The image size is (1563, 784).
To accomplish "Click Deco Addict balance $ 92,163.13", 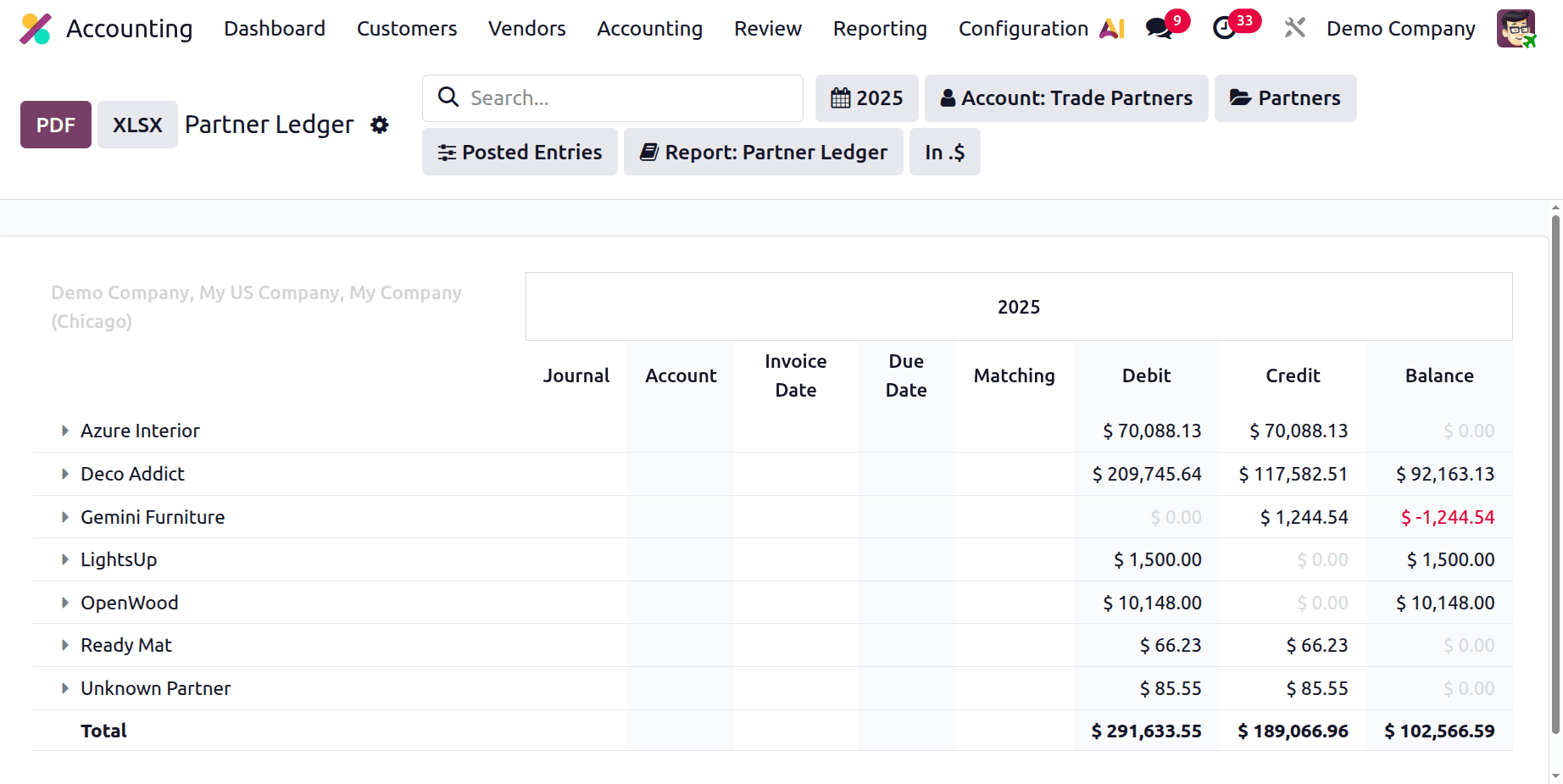I will click(x=1445, y=474).
